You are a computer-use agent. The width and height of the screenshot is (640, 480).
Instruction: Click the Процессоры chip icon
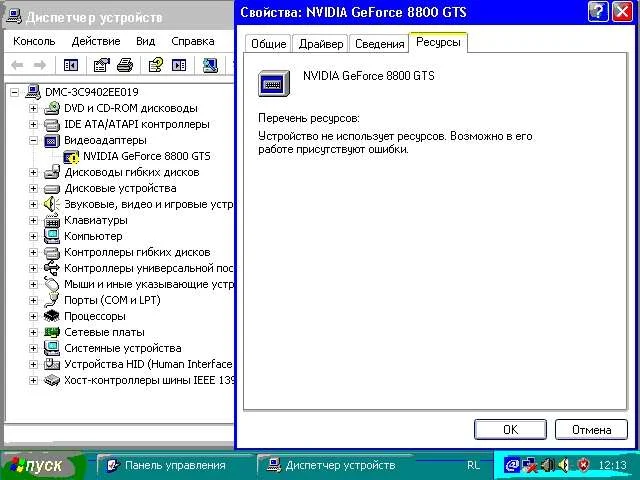coord(52,316)
